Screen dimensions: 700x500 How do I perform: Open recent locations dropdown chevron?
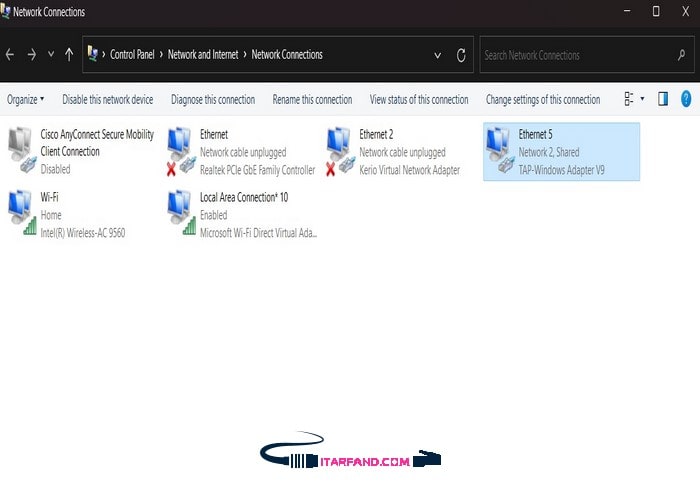click(x=51, y=55)
